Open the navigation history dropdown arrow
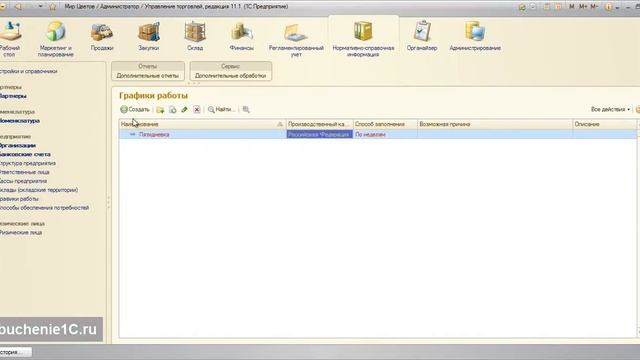The image size is (640, 360). [x=40, y=7]
